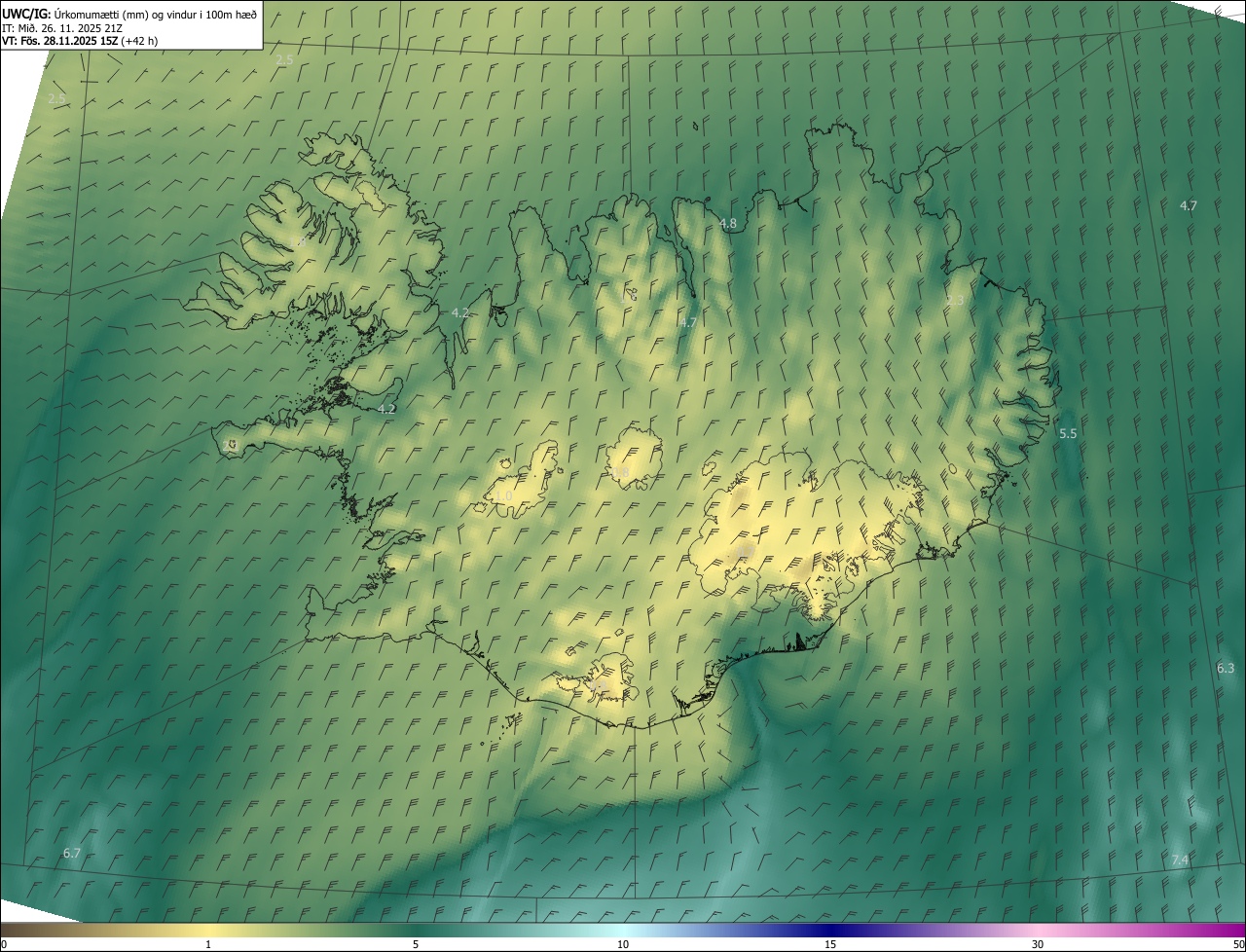Viewport: 1246px width, 952px height.
Task: Select the '30' tick label on the colour scale
Action: [x=1038, y=945]
